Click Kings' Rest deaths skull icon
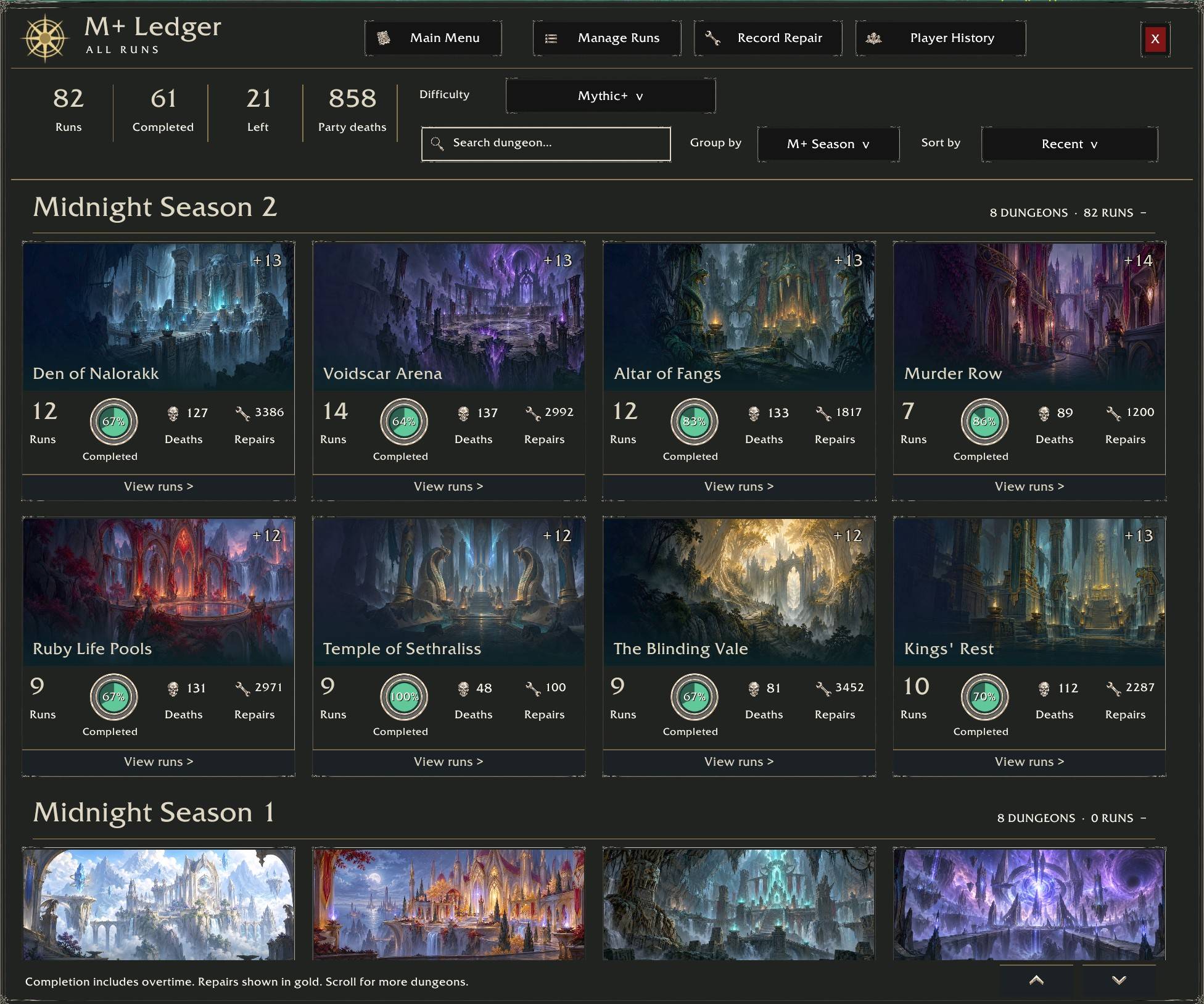1204x1004 pixels. click(x=1044, y=689)
